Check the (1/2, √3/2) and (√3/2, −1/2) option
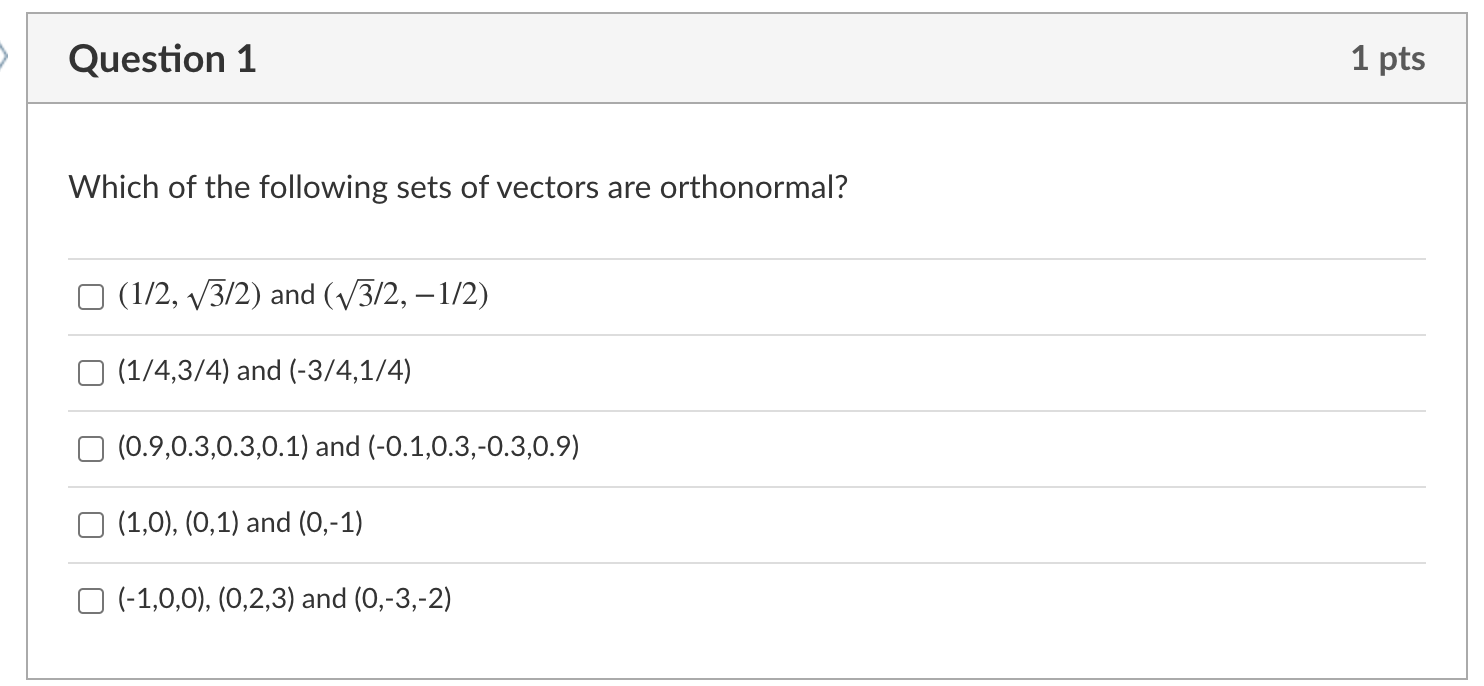This screenshot has height=686, width=1484. [89, 295]
